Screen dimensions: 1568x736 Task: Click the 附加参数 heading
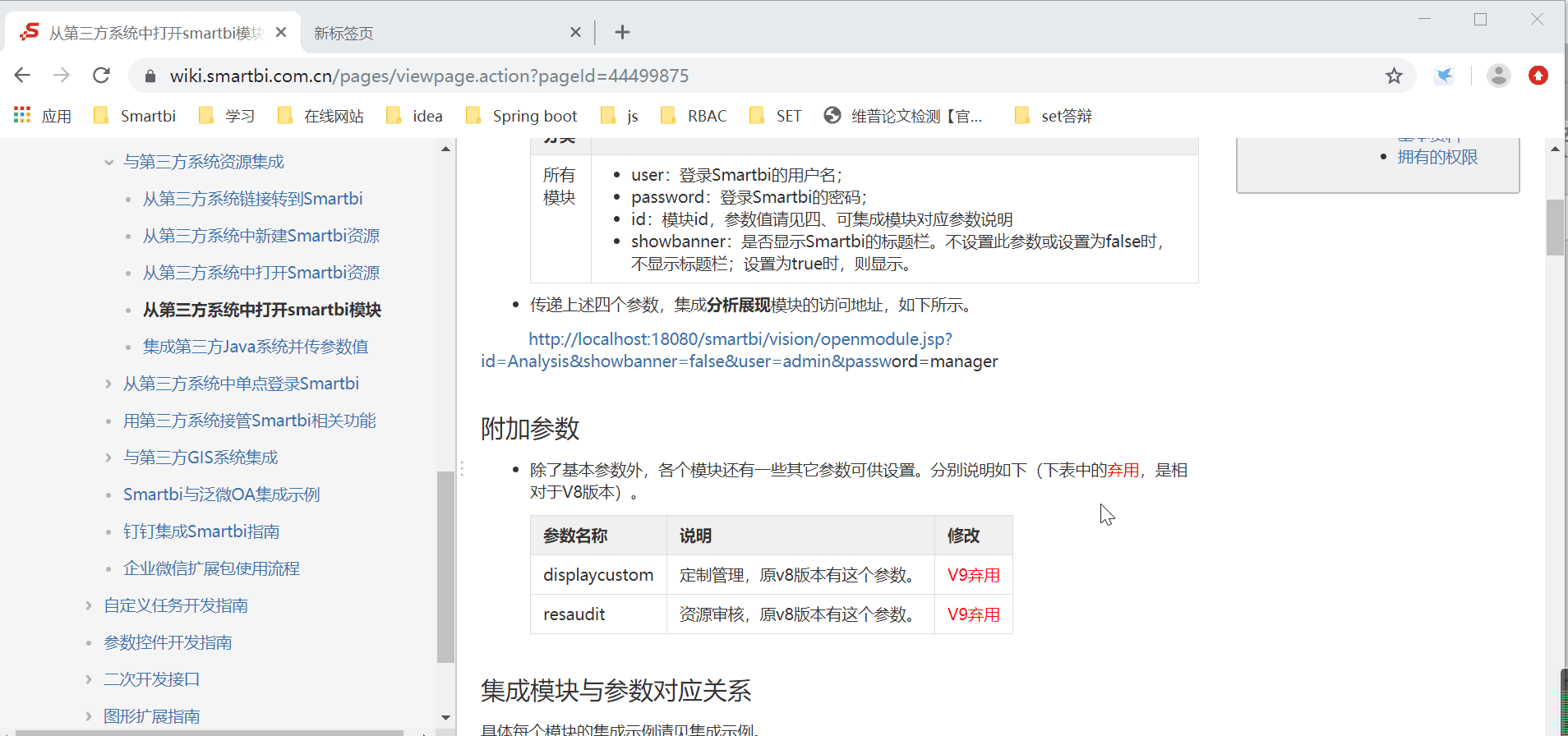(x=530, y=429)
